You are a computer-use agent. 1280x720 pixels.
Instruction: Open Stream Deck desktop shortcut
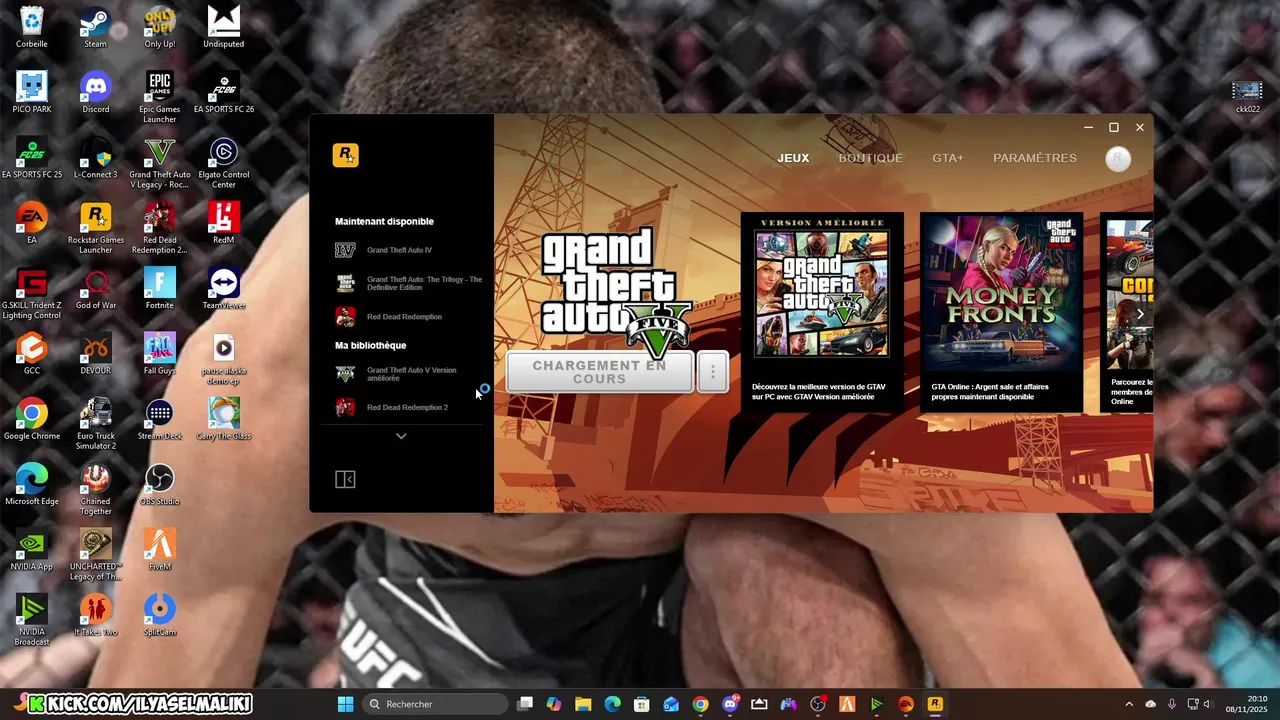click(160, 419)
